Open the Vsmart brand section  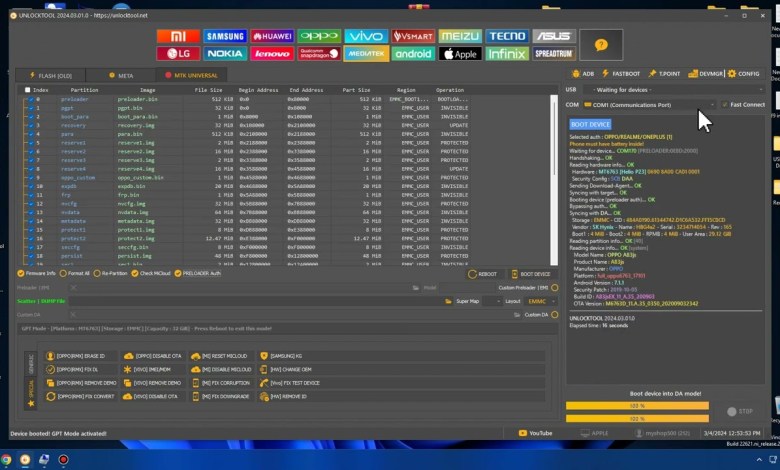[413, 36]
